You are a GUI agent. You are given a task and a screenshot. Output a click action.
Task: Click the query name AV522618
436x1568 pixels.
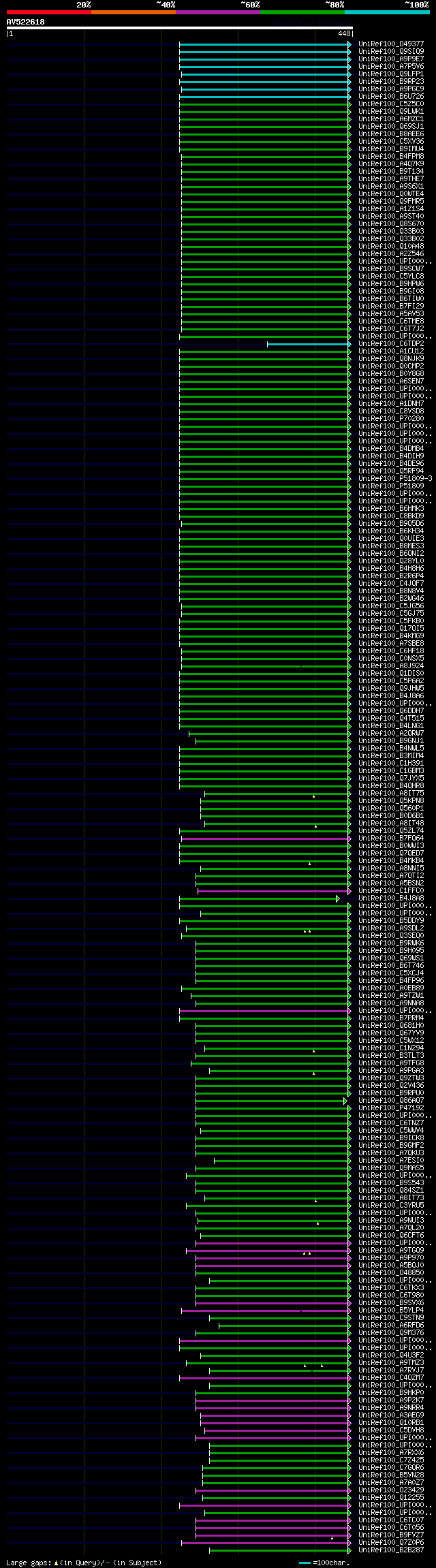click(x=25, y=22)
